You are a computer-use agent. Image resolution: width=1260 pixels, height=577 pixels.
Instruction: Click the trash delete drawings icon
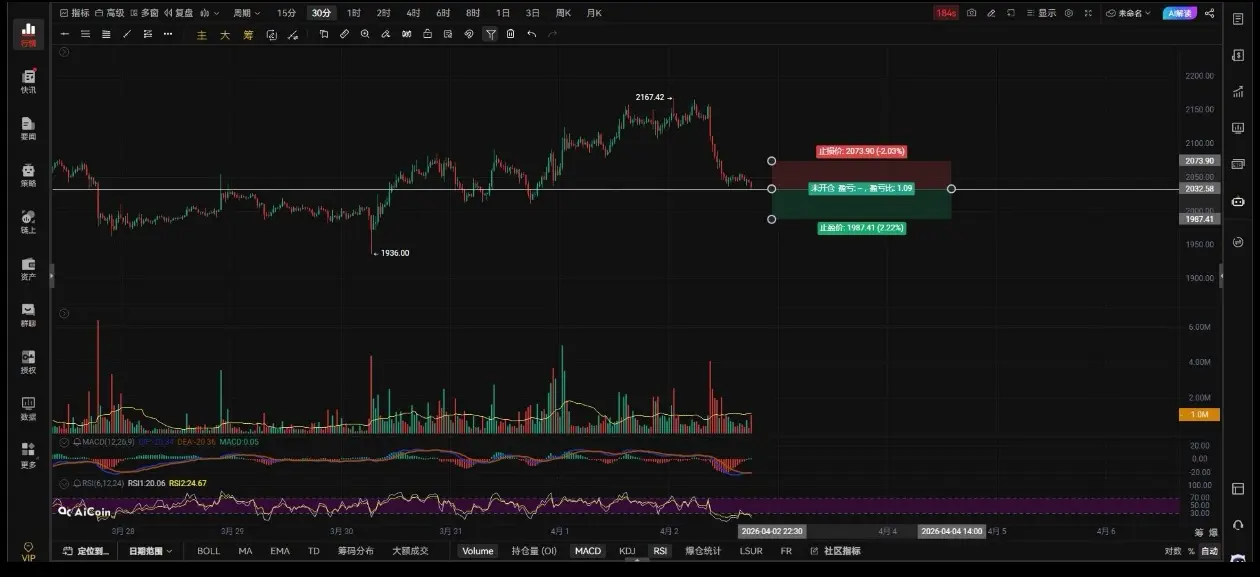click(511, 34)
